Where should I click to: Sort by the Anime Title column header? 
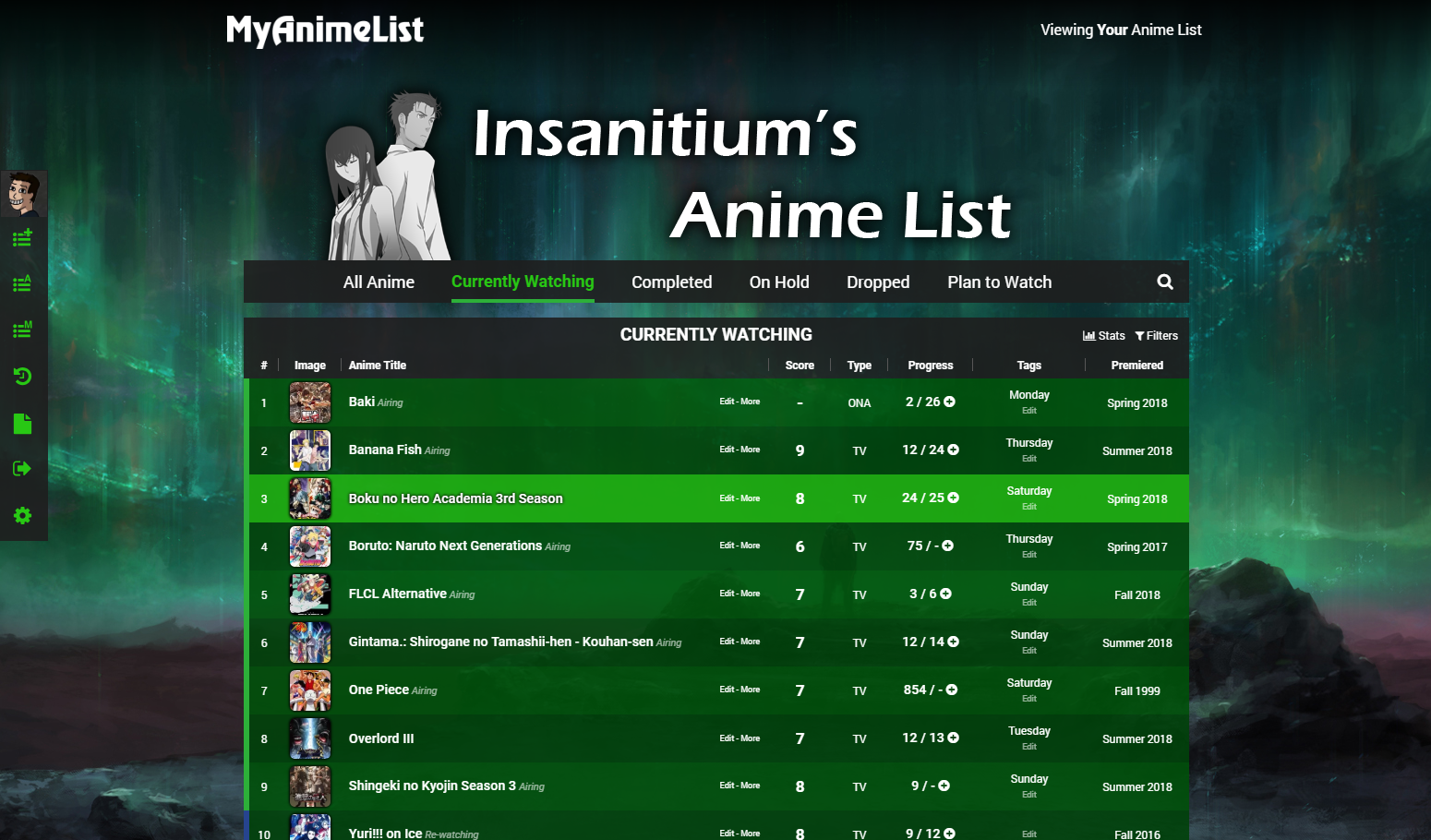(378, 366)
